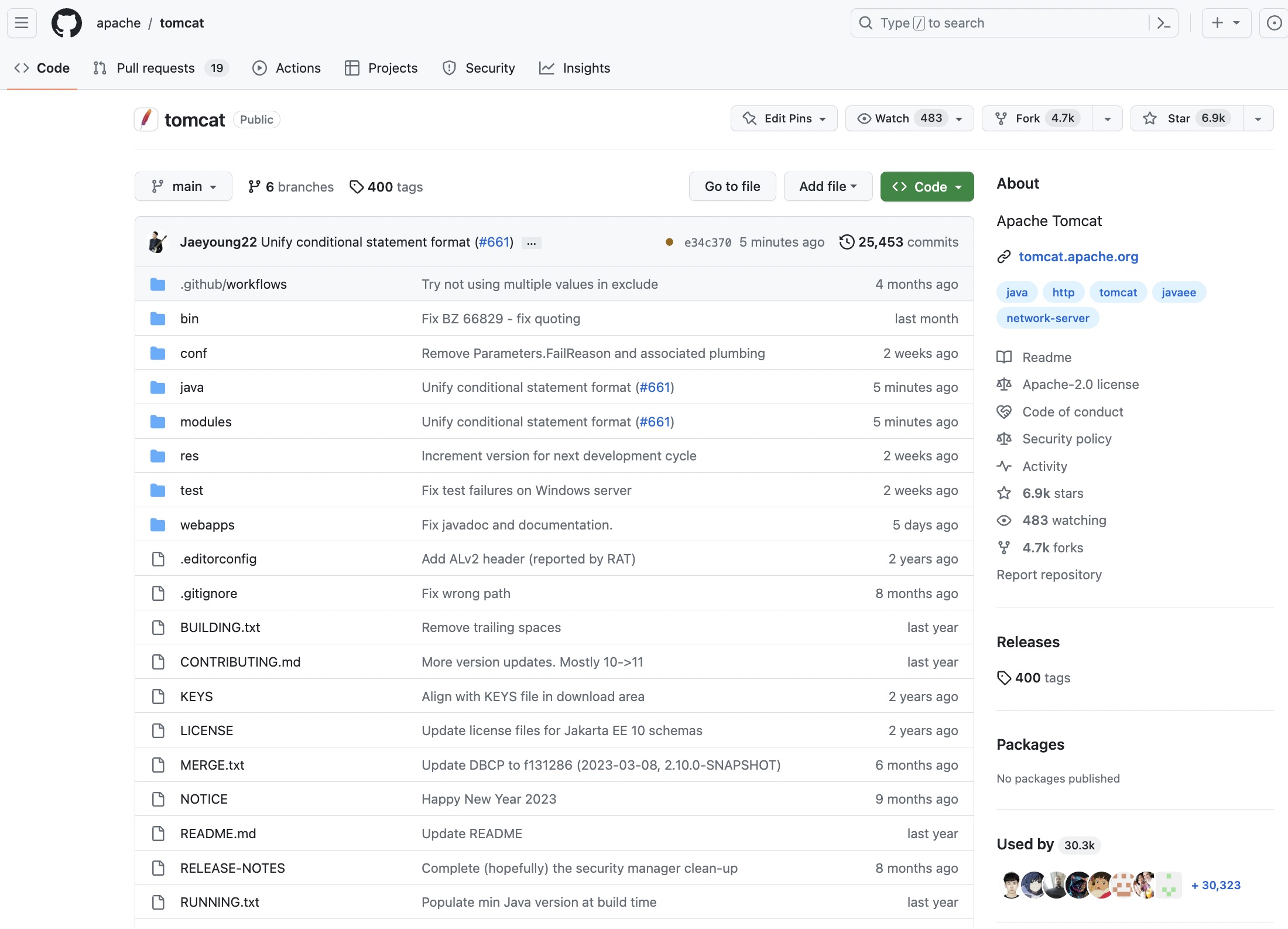Open the hamburger navigation menu
Viewport: 1288px width, 929px height.
[x=22, y=23]
